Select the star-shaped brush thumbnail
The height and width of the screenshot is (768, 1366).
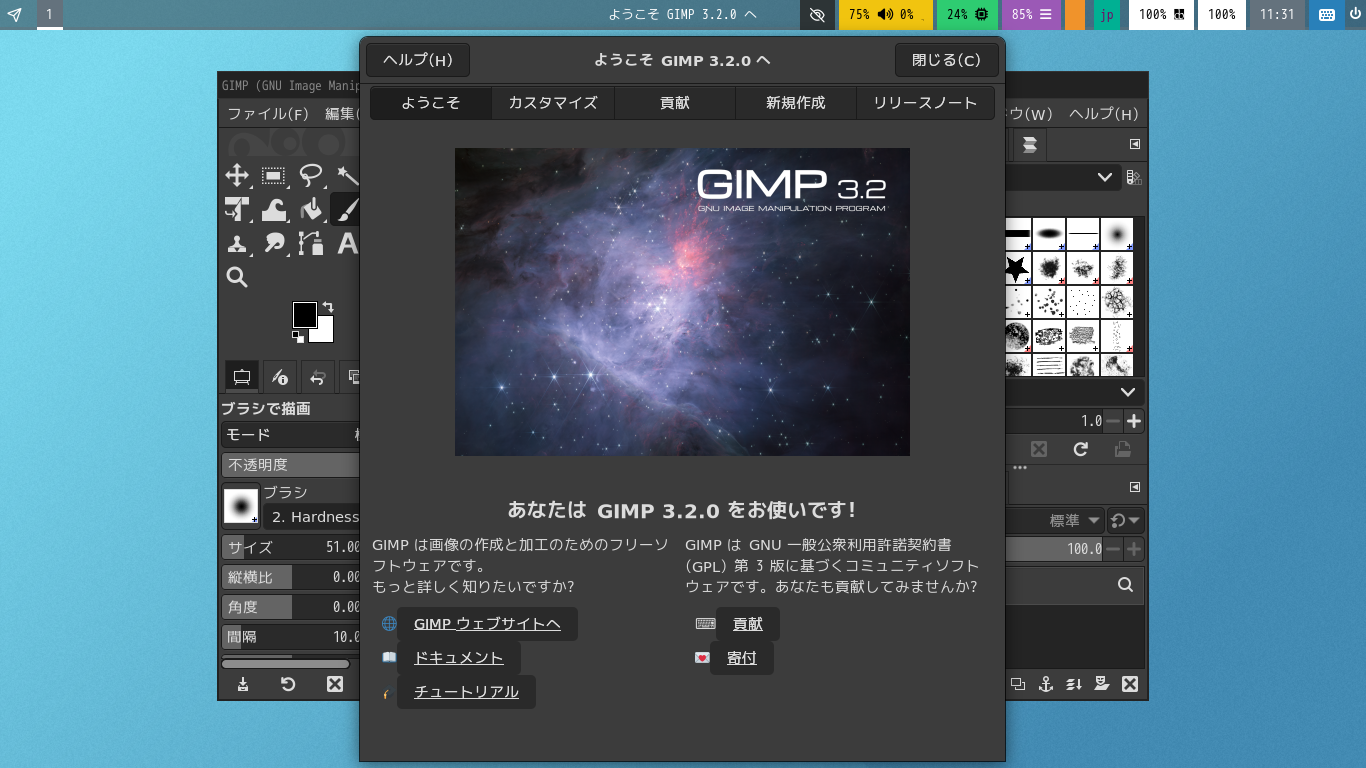[x=1017, y=268]
